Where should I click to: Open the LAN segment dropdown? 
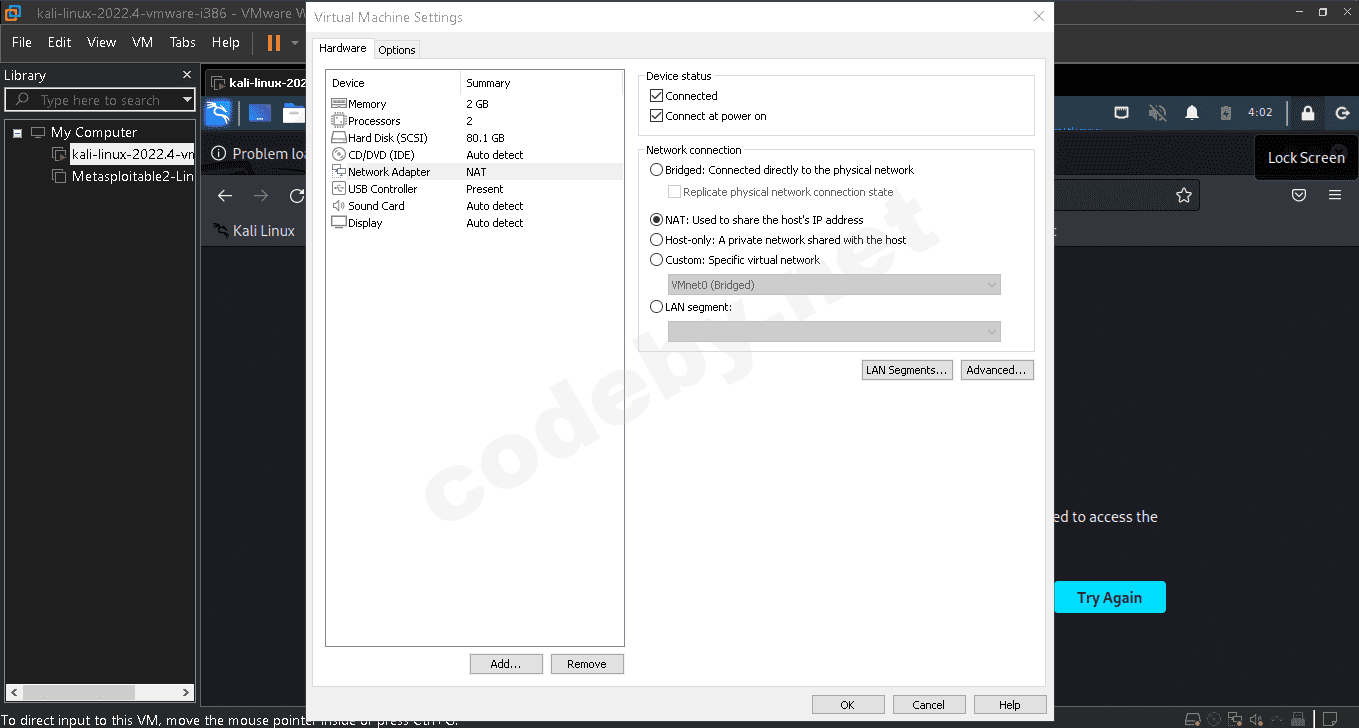click(834, 332)
